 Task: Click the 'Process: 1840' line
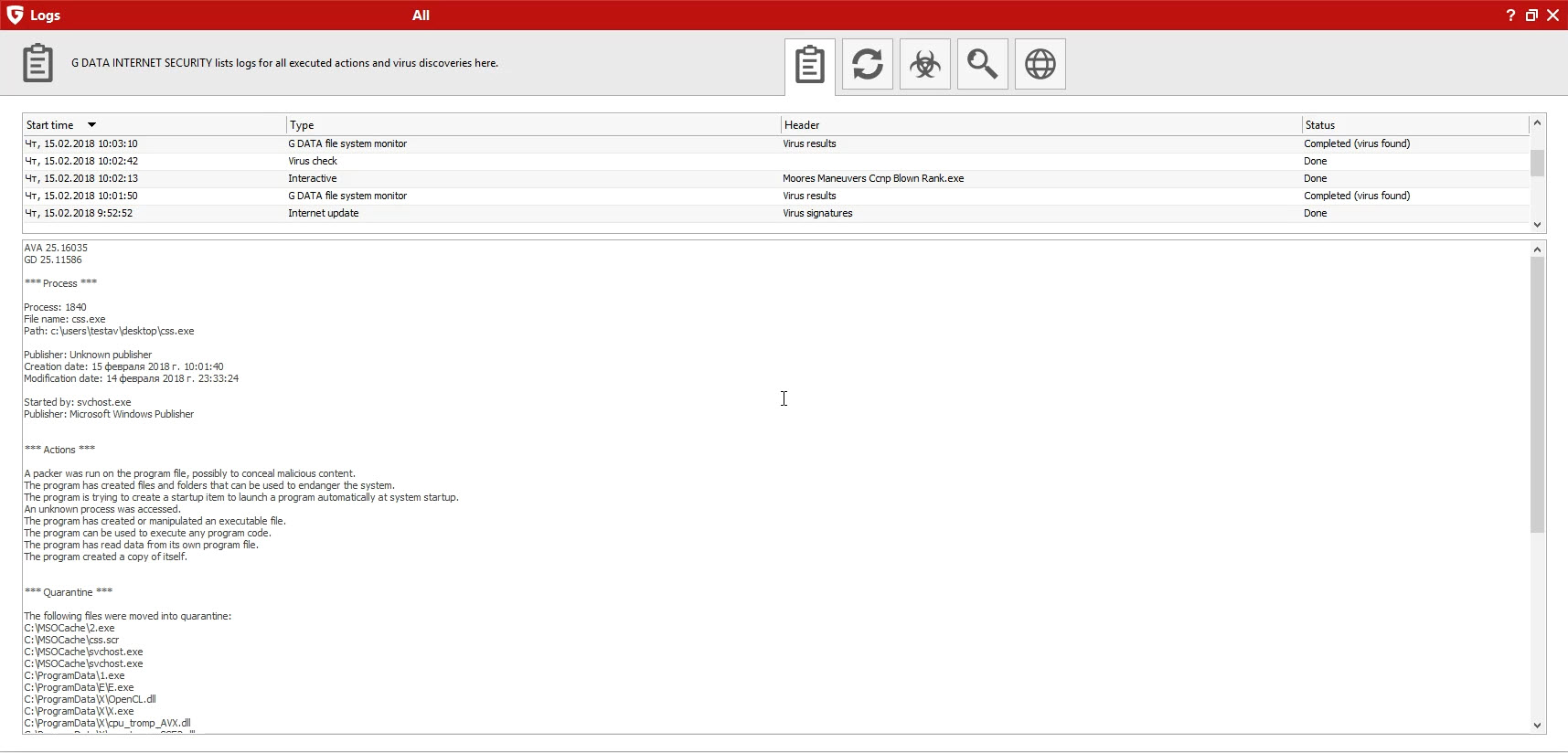coord(55,307)
